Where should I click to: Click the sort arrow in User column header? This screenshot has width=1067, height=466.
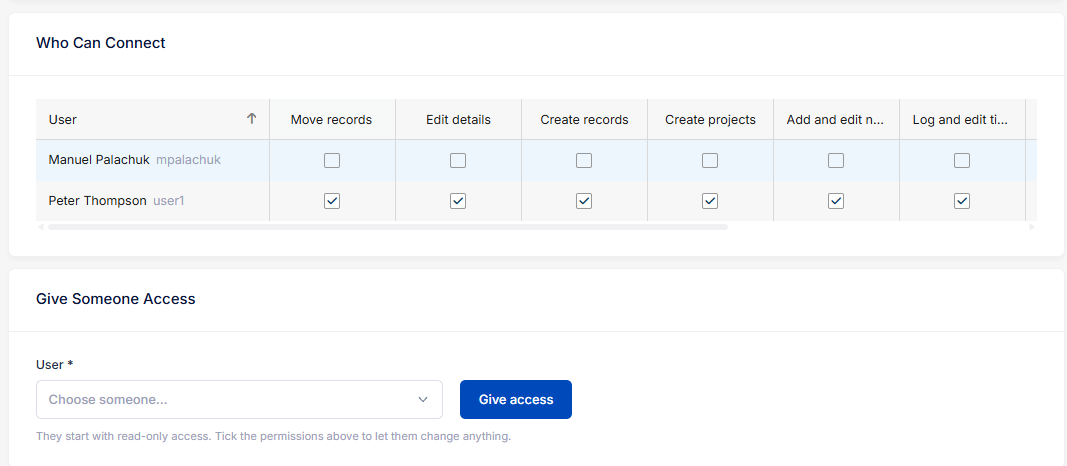click(252, 119)
